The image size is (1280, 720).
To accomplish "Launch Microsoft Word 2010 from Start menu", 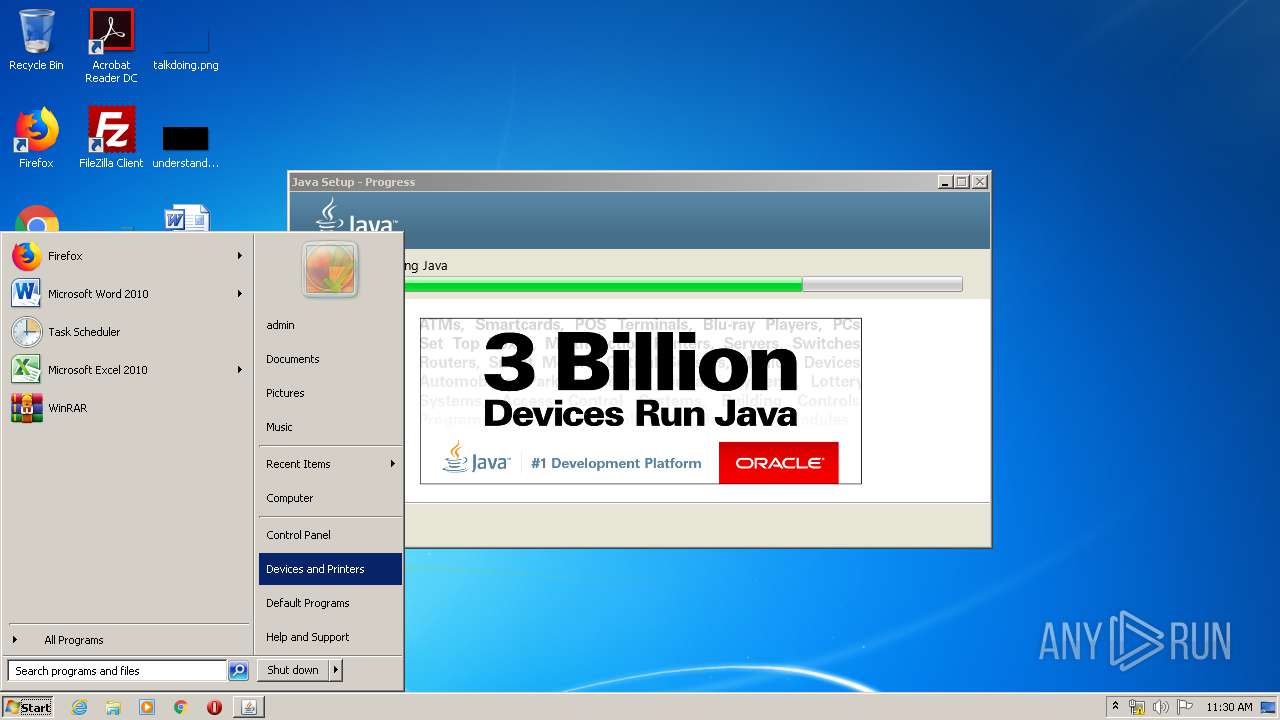I will point(128,294).
